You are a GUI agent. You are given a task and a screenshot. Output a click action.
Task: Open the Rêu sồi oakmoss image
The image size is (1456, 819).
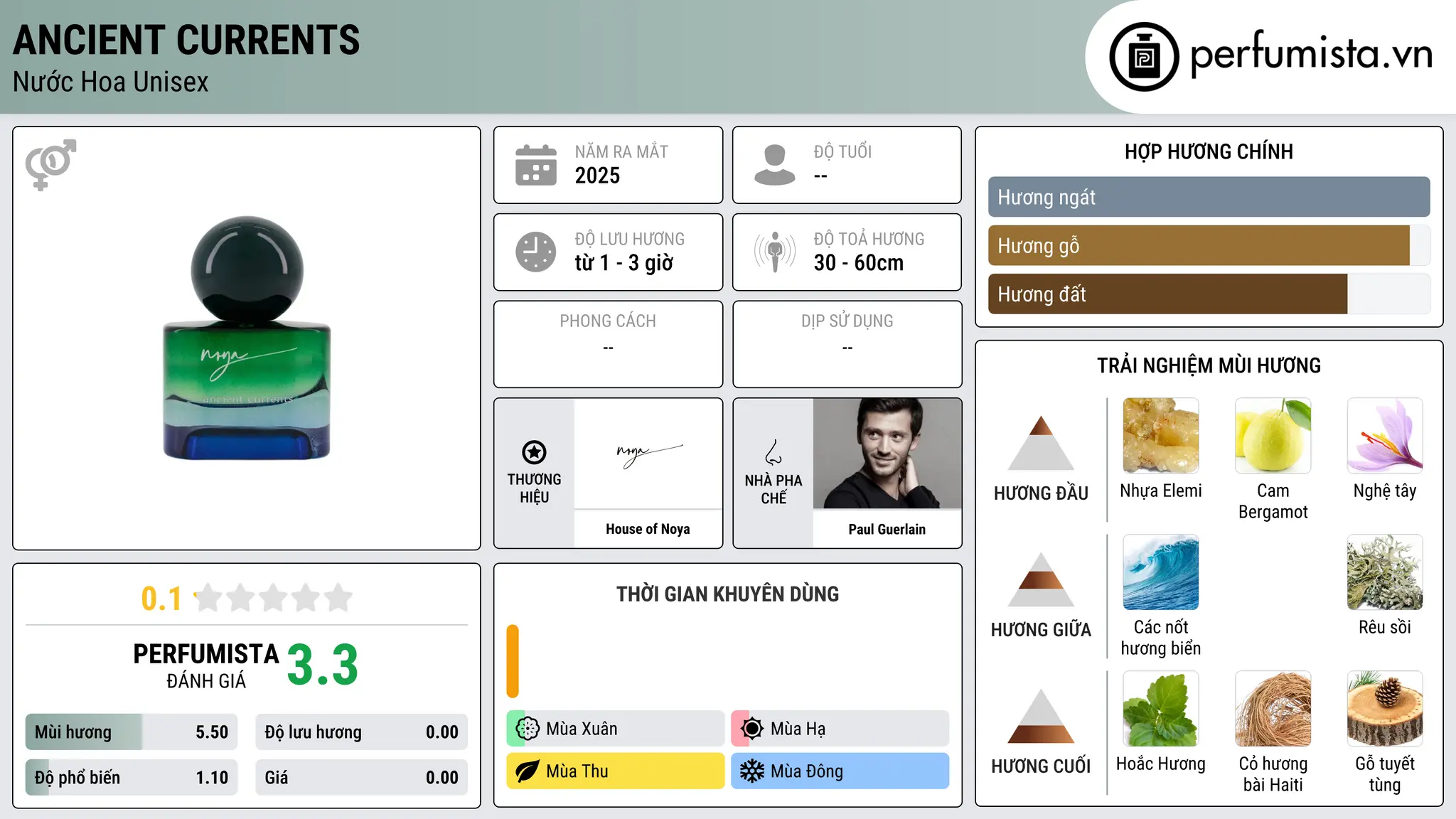pyautogui.click(x=1385, y=572)
